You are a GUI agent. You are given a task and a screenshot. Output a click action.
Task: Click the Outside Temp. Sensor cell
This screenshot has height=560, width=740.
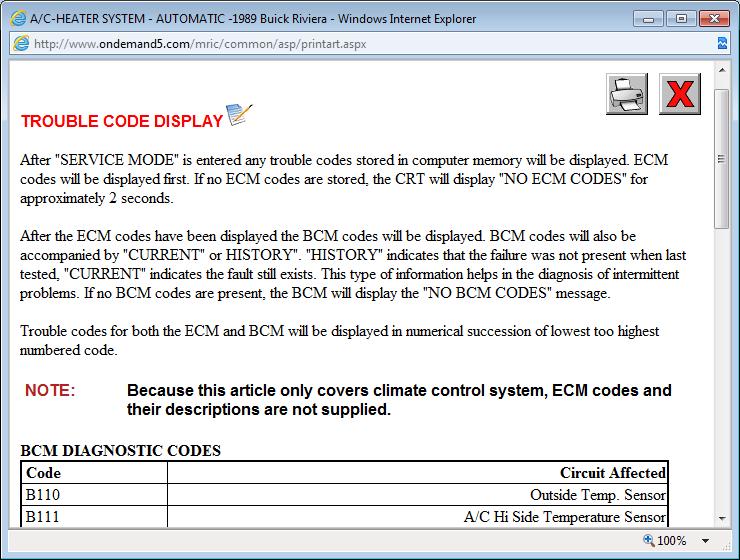pyautogui.click(x=418, y=495)
